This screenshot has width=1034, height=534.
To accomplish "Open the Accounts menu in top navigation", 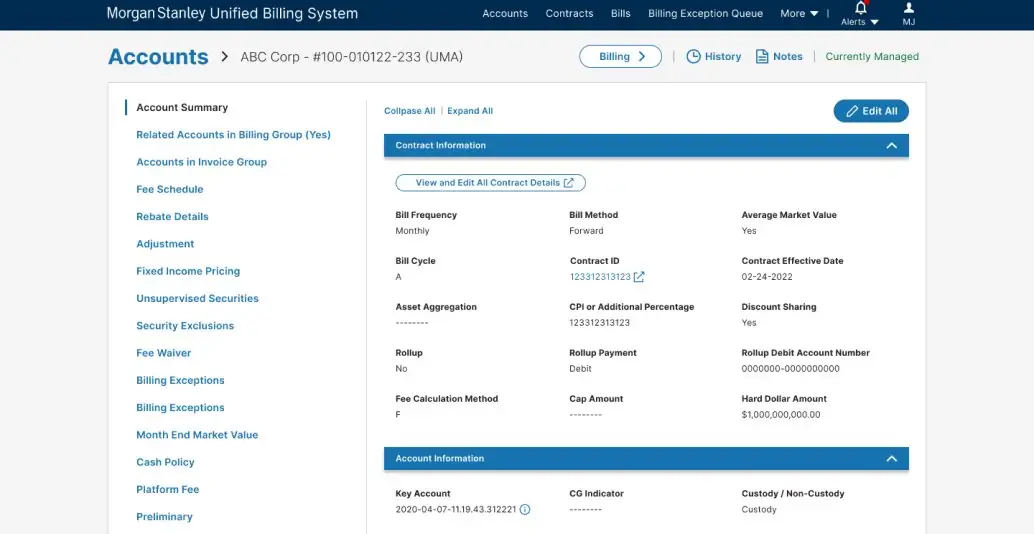I will 505,13.
